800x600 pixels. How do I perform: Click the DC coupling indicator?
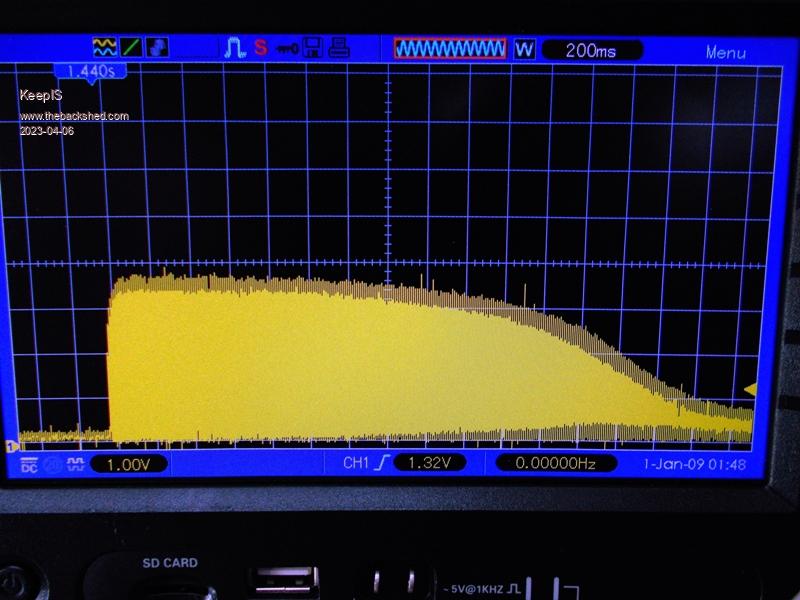click(x=28, y=464)
